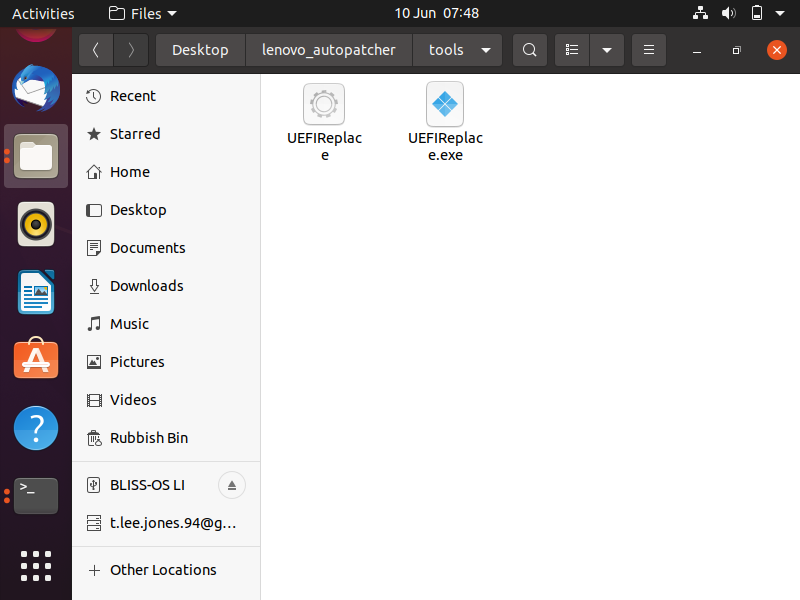Launch LibreOffice Writer from the dock
This screenshot has height=600, width=800.
pyautogui.click(x=36, y=292)
